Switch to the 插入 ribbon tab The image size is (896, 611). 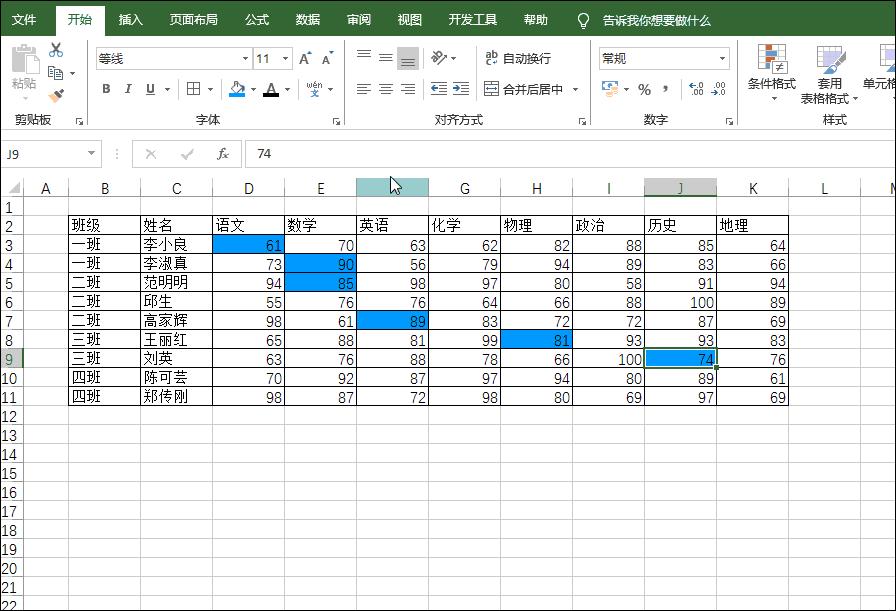click(x=130, y=19)
